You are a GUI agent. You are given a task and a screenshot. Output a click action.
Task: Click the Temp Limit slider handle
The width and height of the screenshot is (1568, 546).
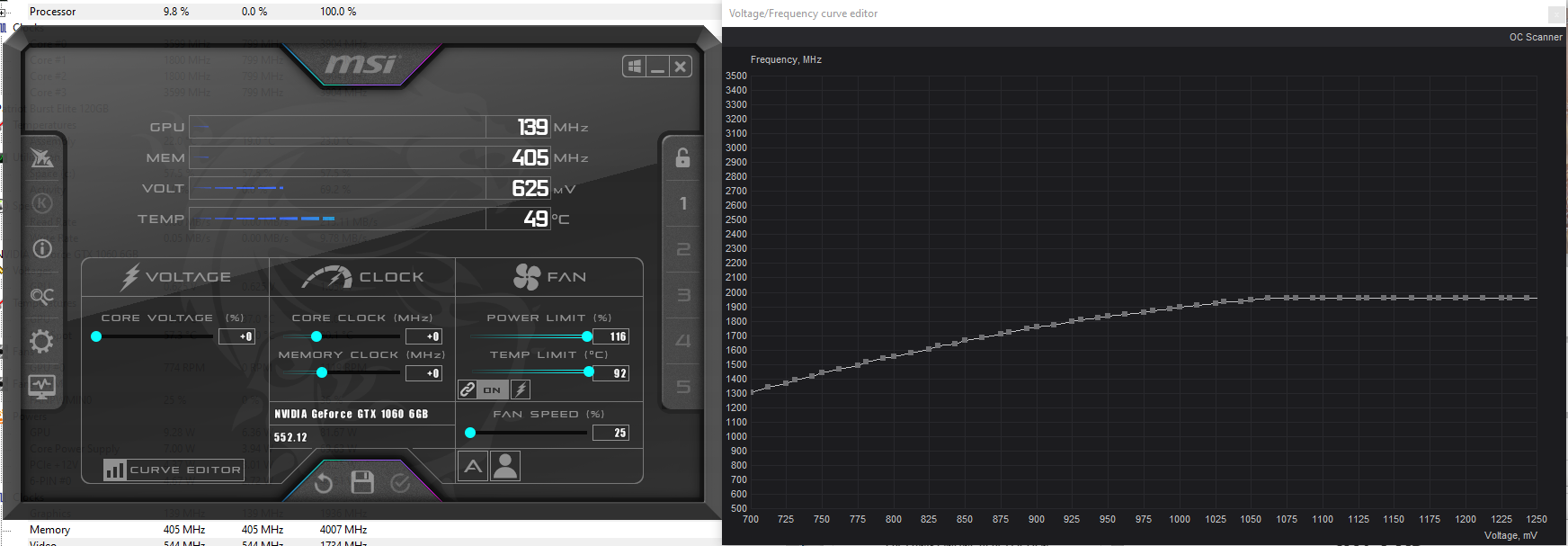point(589,371)
